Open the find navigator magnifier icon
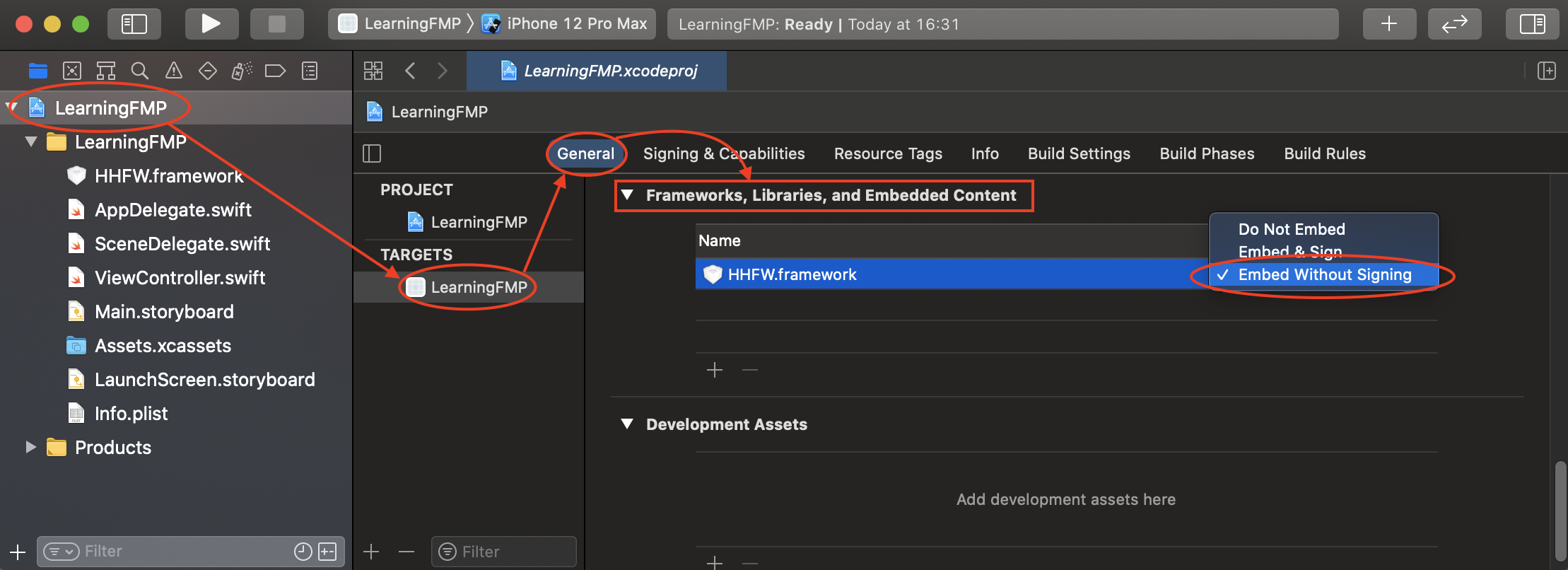Screen dimensions: 1568x570 [x=140, y=71]
